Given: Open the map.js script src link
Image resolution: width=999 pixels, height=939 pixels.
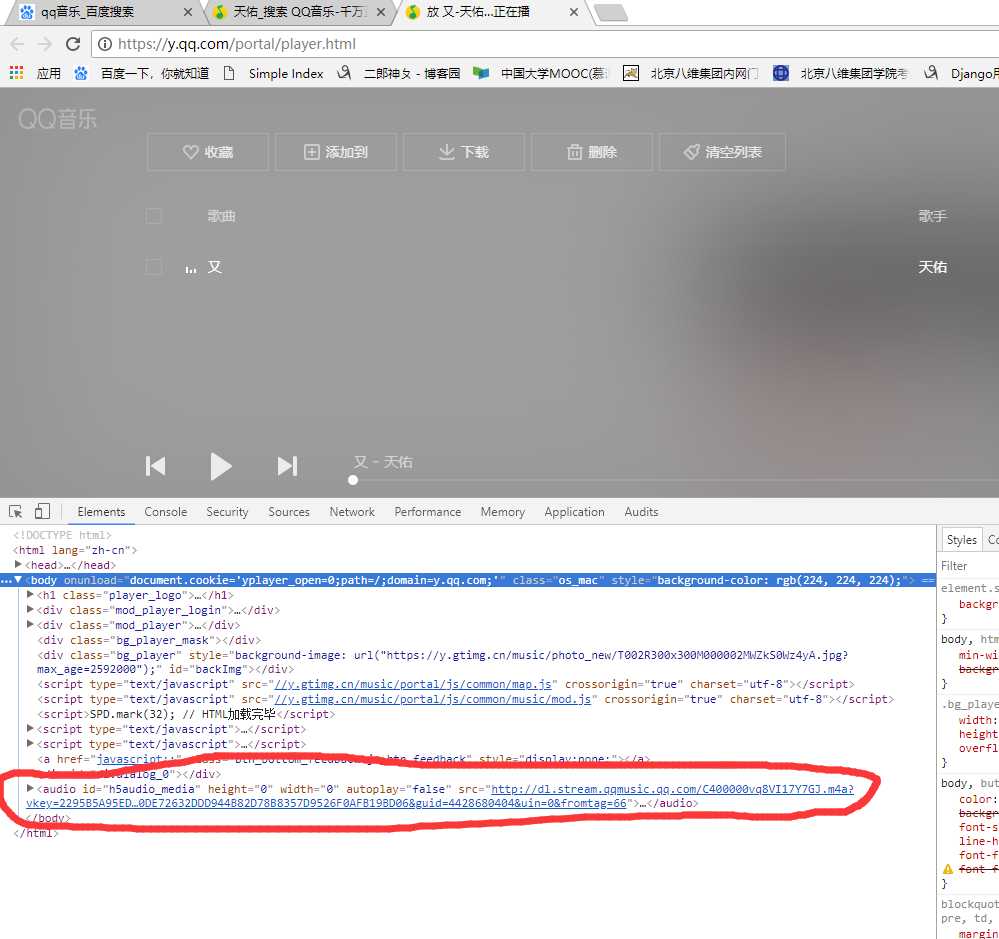Looking at the screenshot, I should click(413, 684).
